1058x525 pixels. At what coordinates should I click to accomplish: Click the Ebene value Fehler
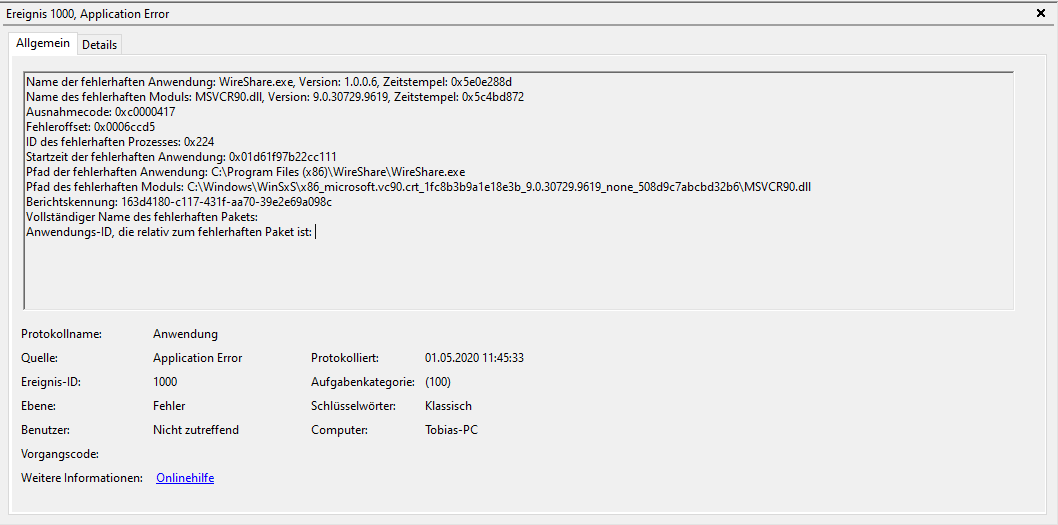(x=169, y=406)
